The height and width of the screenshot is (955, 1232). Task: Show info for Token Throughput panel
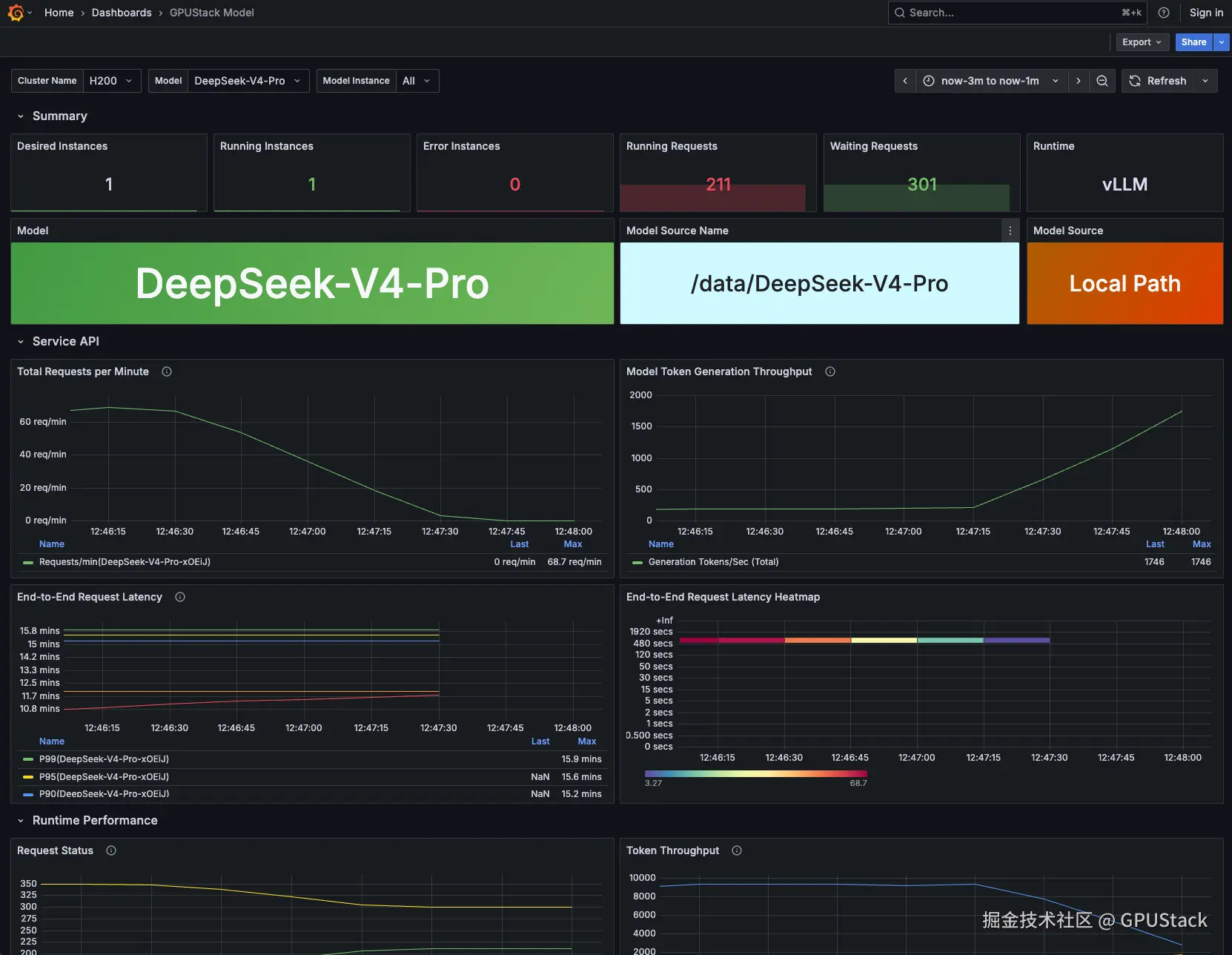pyautogui.click(x=737, y=850)
